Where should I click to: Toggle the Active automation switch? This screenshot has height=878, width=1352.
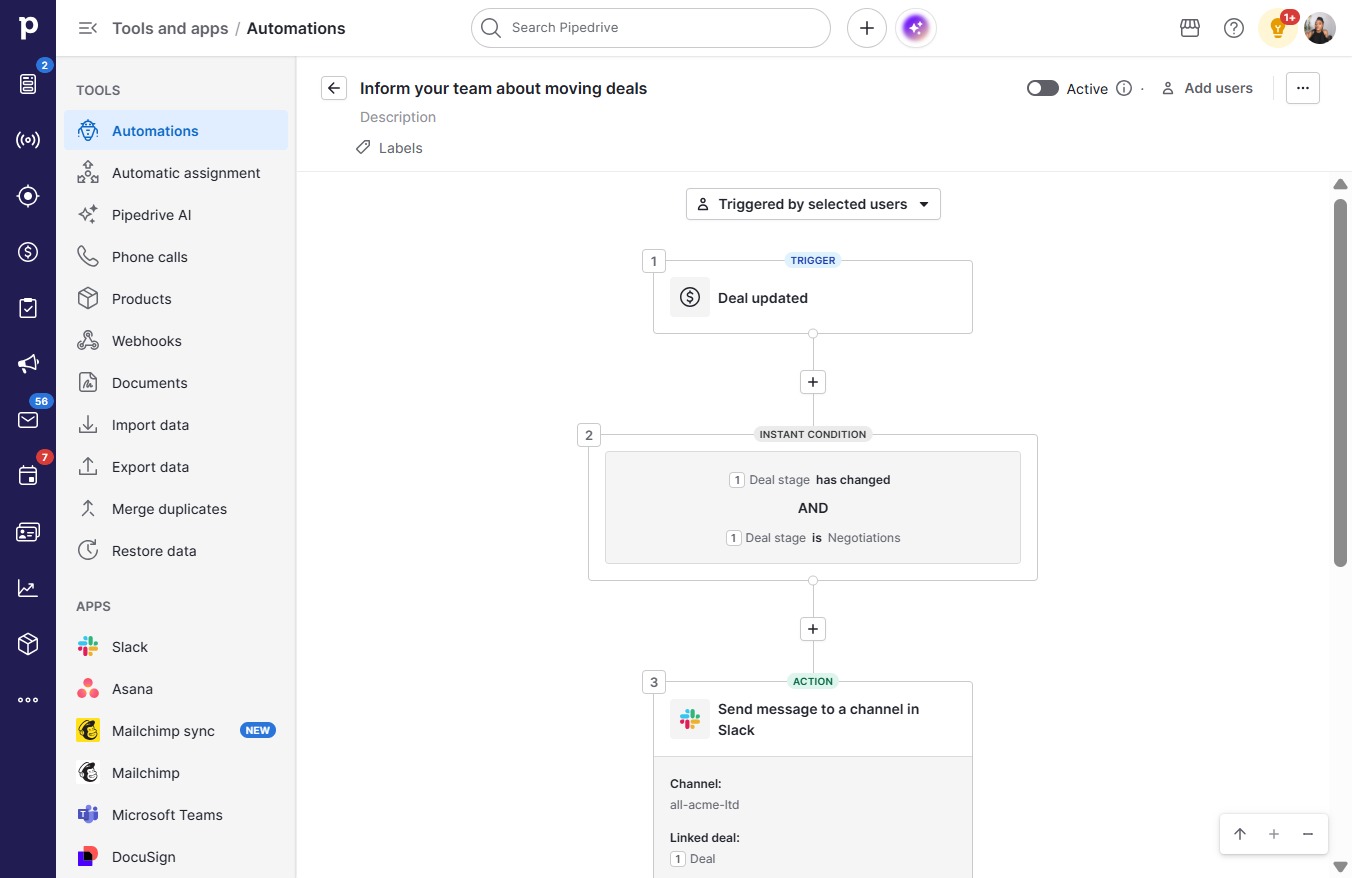click(x=1043, y=88)
